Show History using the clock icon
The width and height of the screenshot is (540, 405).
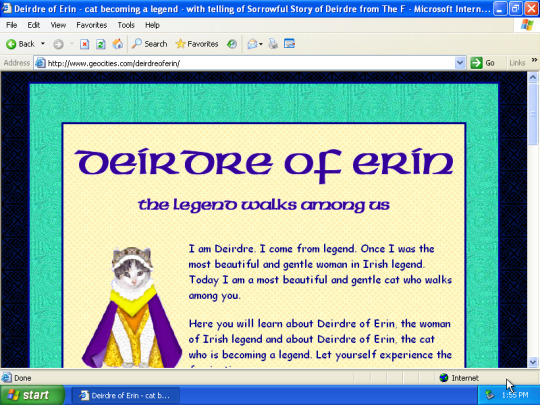(x=232, y=44)
